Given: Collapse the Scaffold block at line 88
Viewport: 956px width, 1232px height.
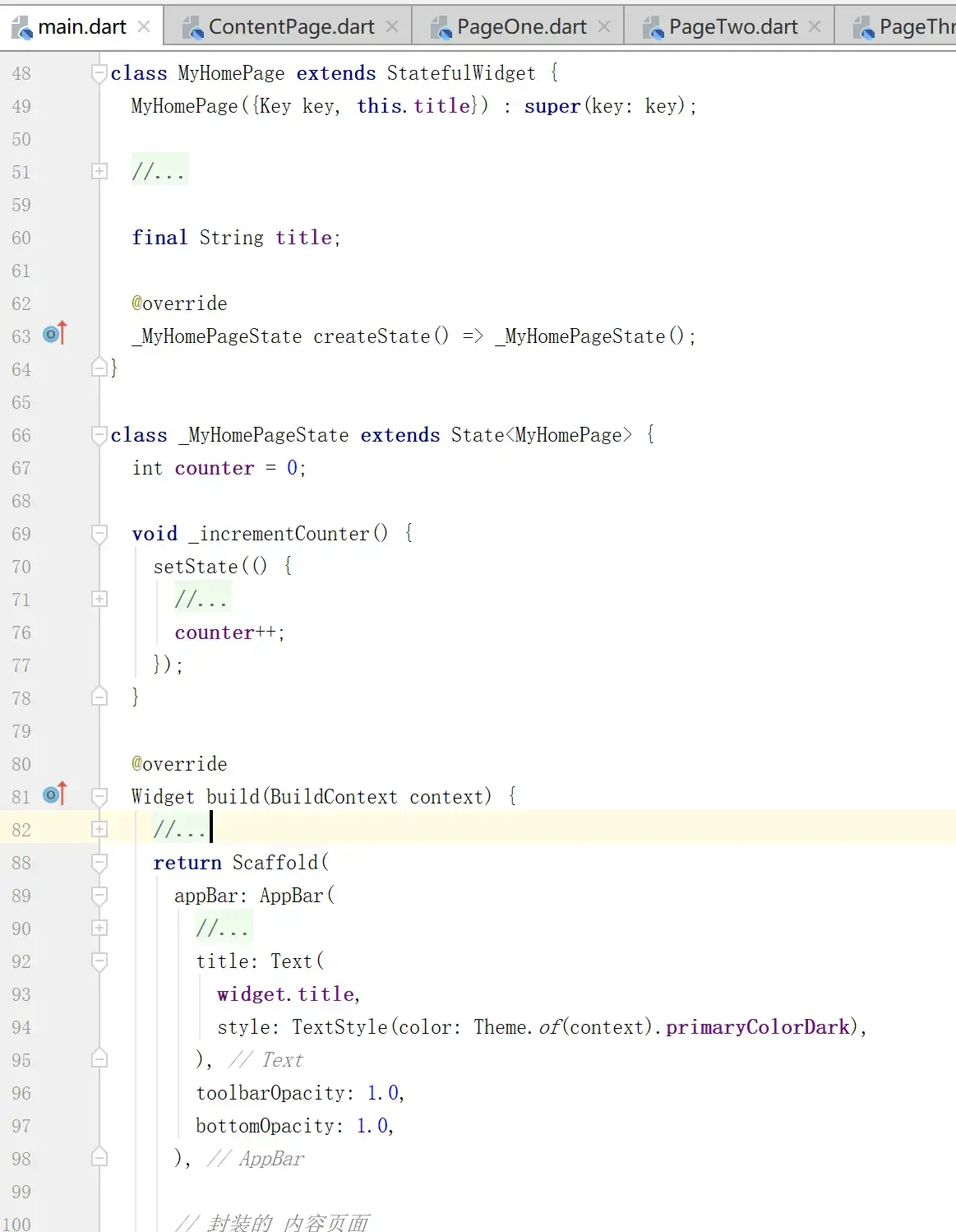Looking at the screenshot, I should 99,863.
